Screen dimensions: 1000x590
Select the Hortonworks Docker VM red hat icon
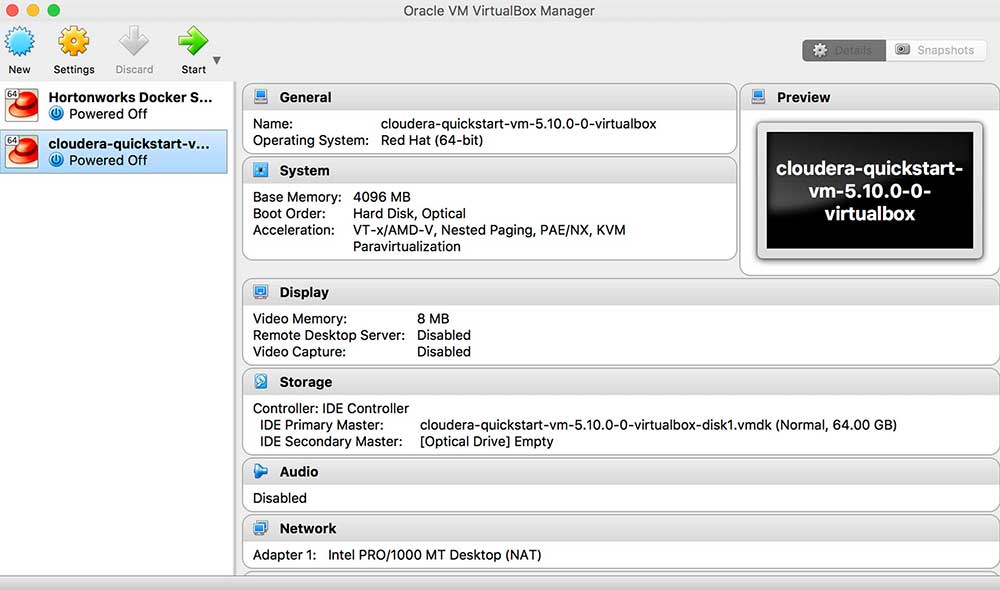click(22, 105)
